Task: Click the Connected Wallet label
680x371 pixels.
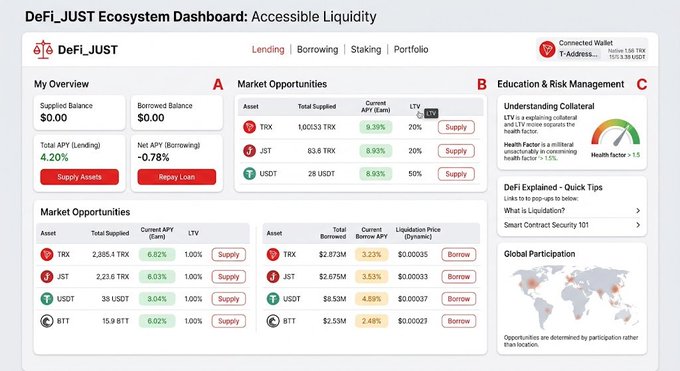Action: click(x=585, y=43)
